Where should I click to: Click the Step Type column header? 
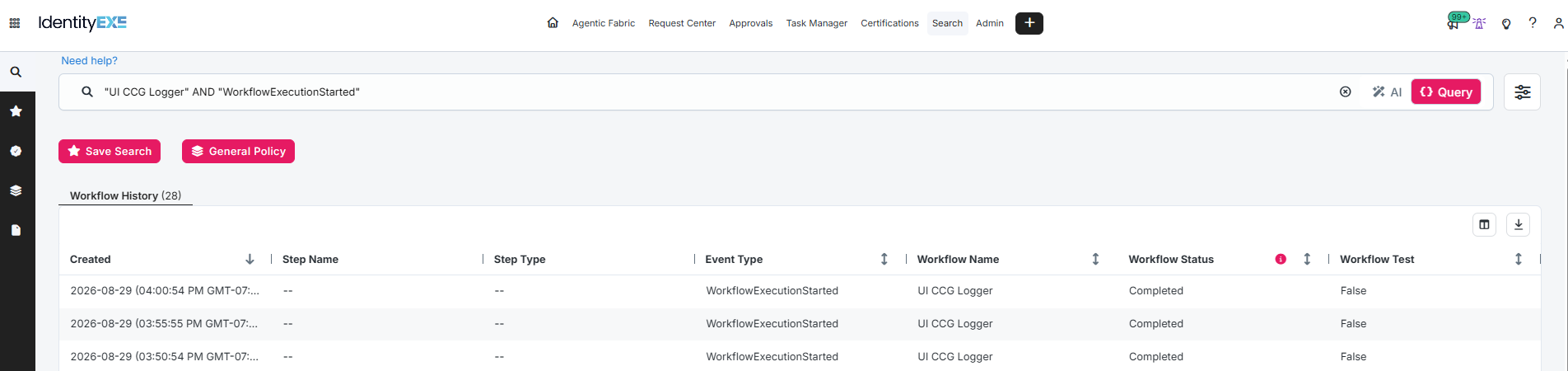click(520, 259)
